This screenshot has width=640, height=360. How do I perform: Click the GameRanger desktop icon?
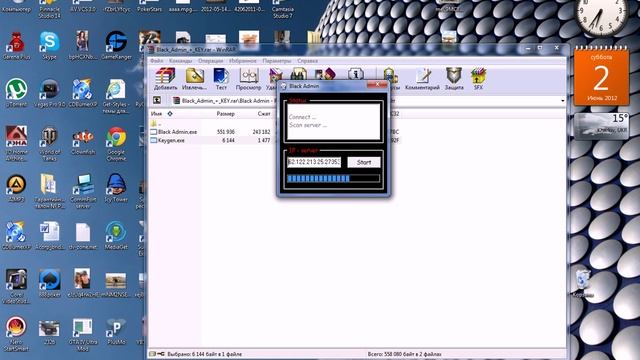(116, 46)
